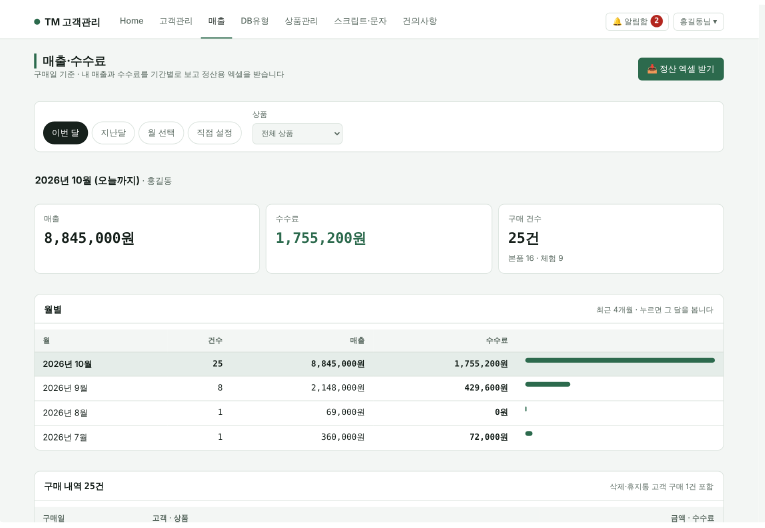Screen dimensions: 765x528
Task: Click the 1,755,200원 commission summary card
Action: pyautogui.click(x=379, y=239)
